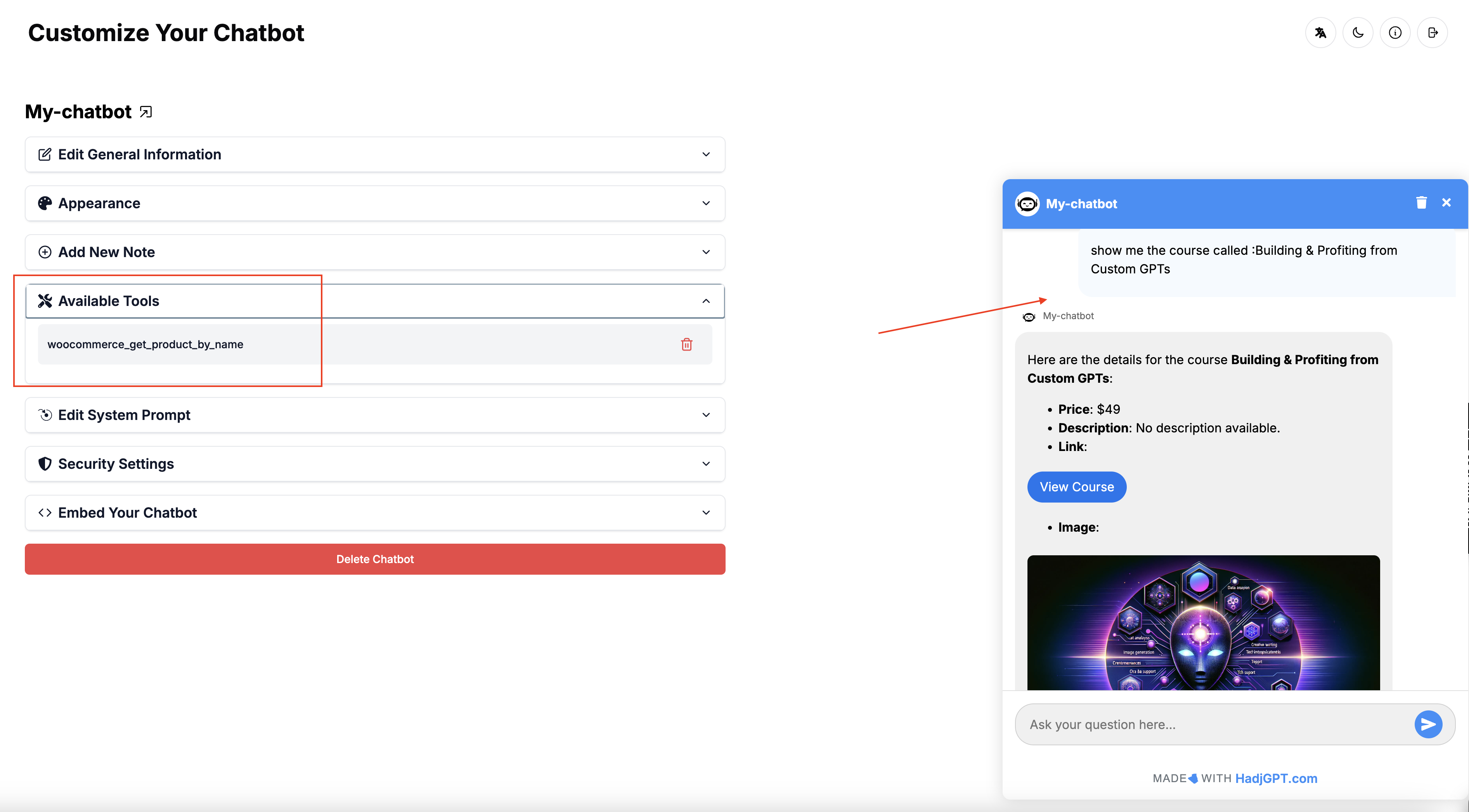Click the language translate icon
The image size is (1469, 812).
pos(1320,33)
